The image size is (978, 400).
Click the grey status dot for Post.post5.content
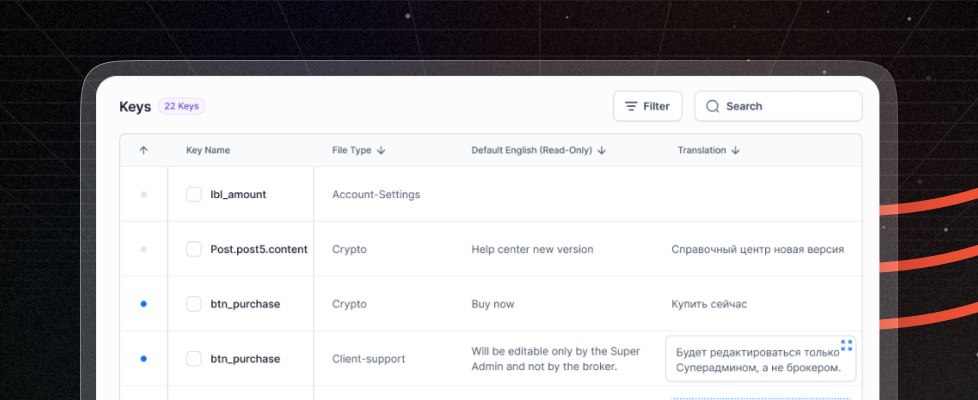pyautogui.click(x=144, y=249)
